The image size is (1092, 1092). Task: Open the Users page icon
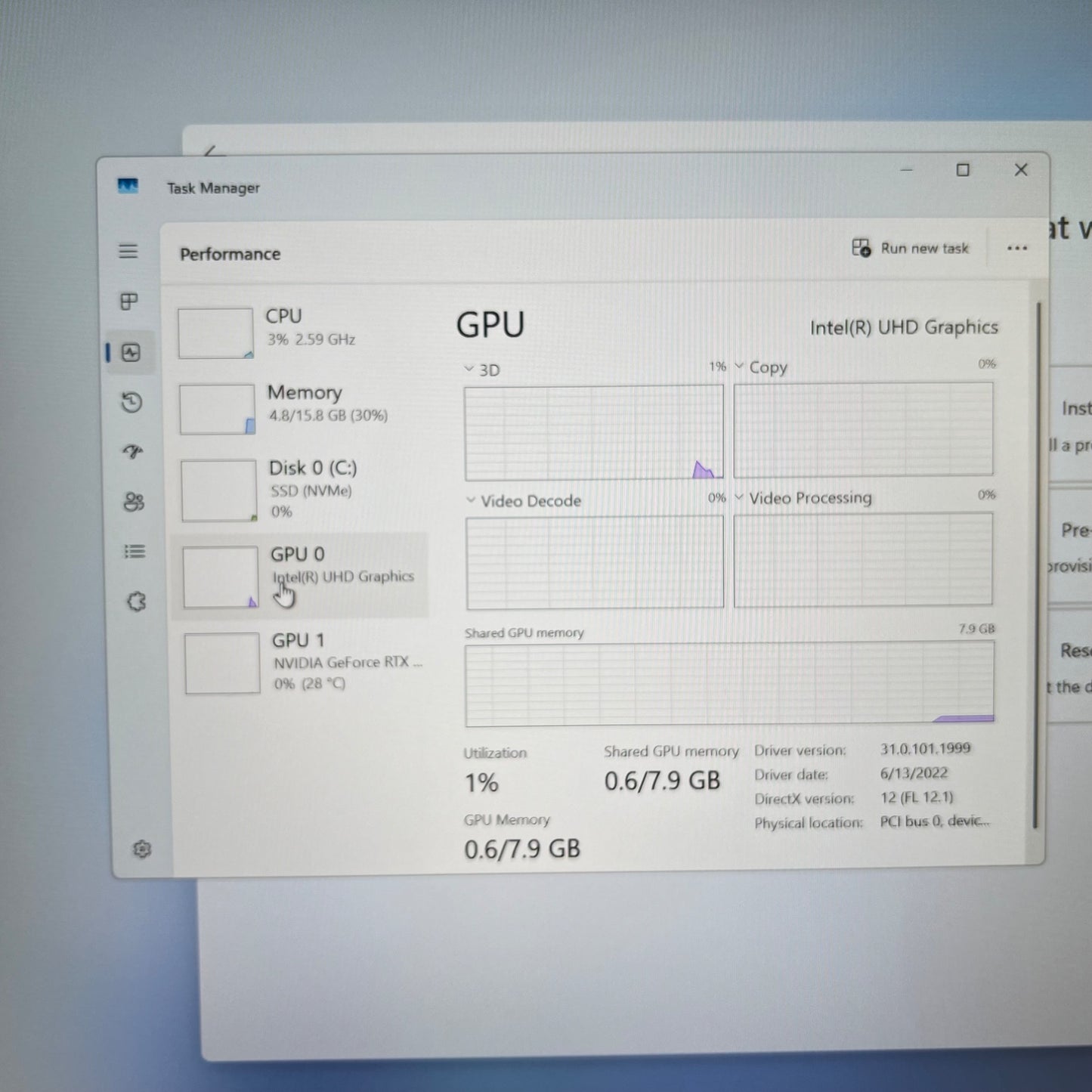[x=134, y=502]
